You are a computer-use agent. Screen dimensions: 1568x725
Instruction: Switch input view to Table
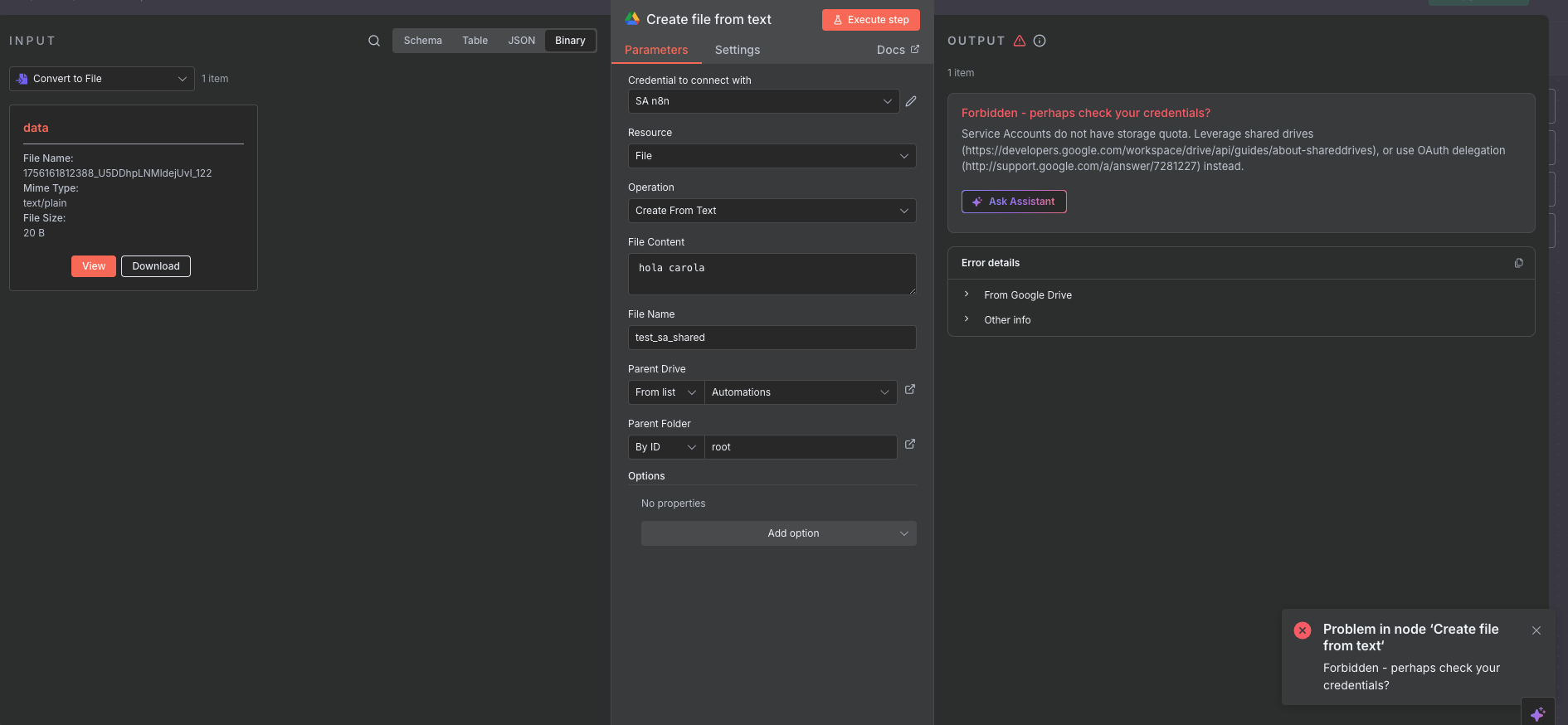(x=475, y=41)
